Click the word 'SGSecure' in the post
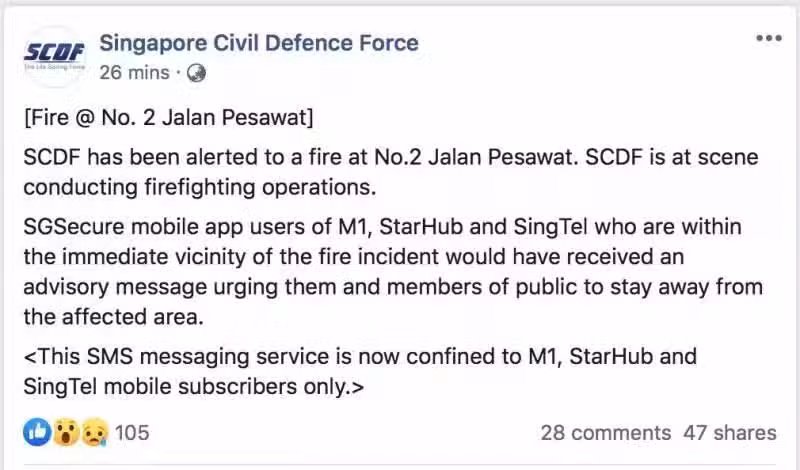Image resolution: width=800 pixels, height=470 pixels. point(74,227)
